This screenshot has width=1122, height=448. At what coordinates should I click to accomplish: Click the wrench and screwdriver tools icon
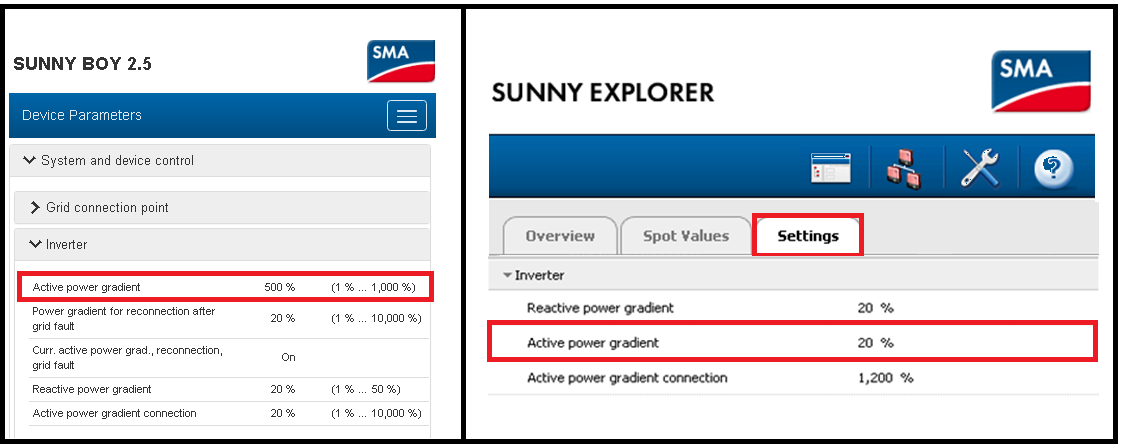pos(980,167)
